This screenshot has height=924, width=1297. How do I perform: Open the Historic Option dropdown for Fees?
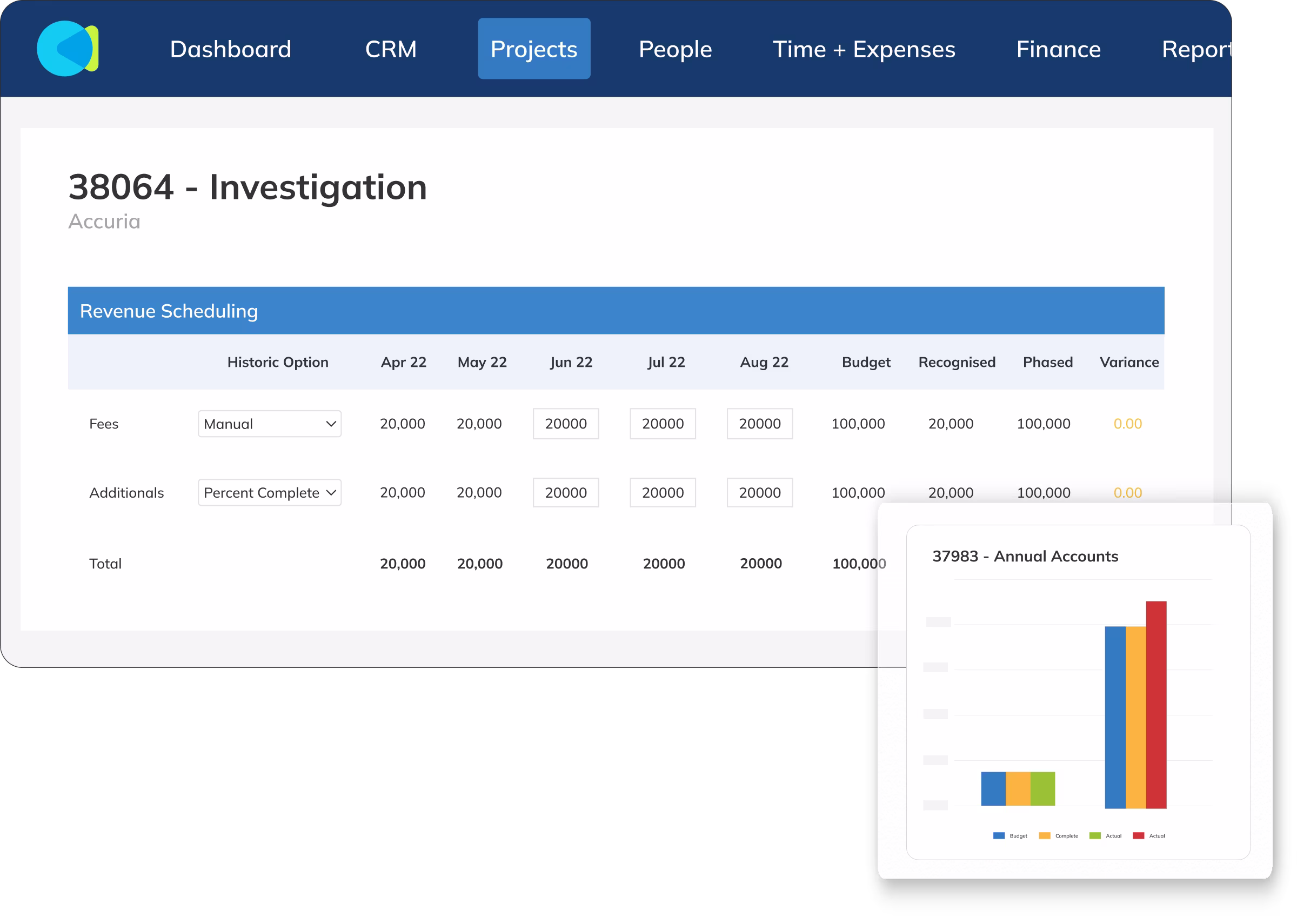pos(269,423)
